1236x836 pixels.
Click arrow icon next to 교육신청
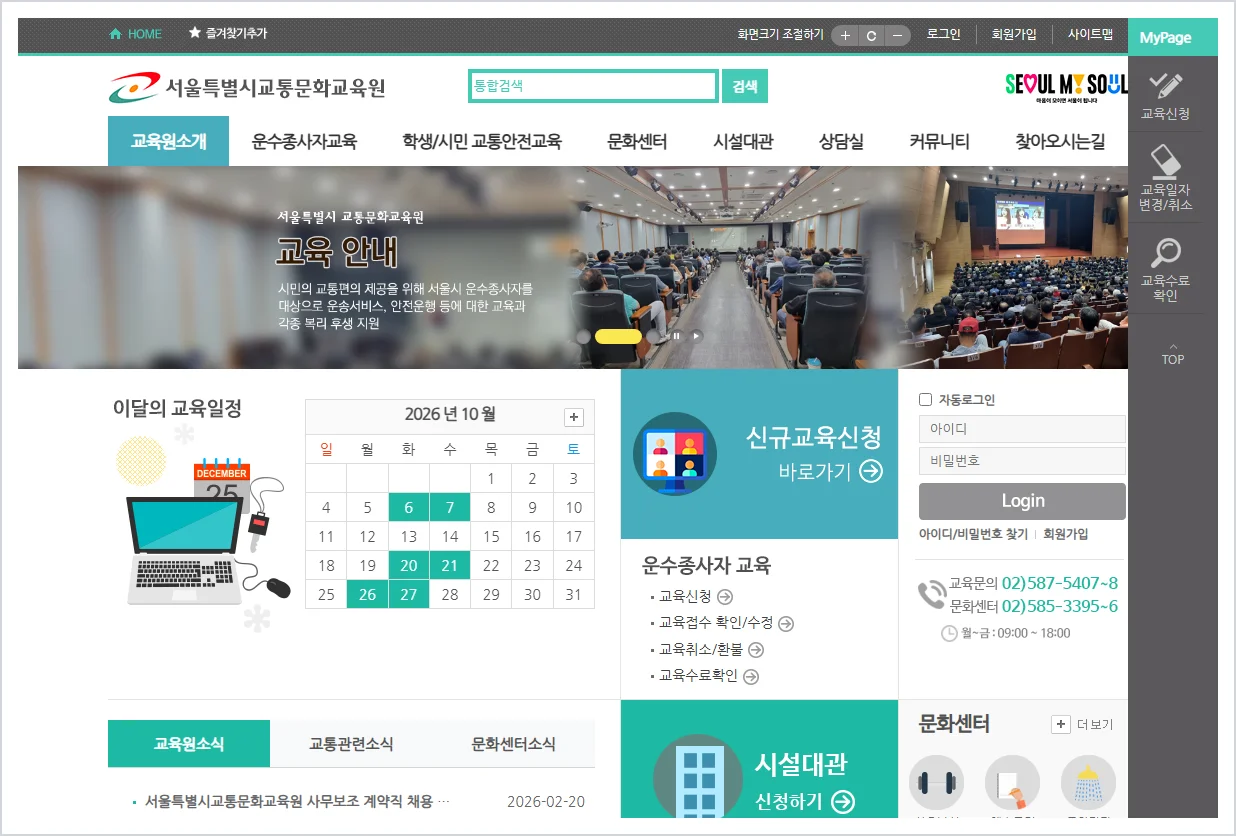click(x=725, y=597)
